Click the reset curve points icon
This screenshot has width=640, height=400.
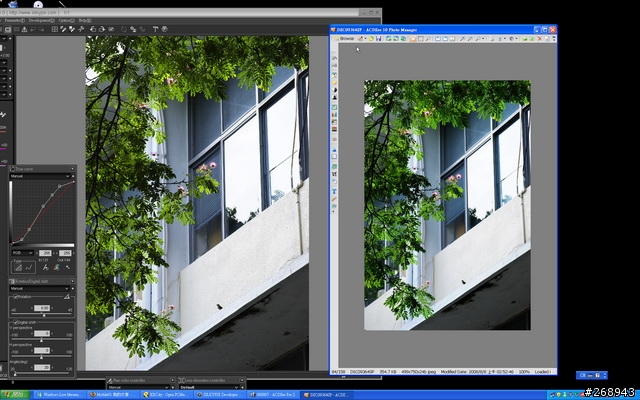pyautogui.click(x=68, y=268)
